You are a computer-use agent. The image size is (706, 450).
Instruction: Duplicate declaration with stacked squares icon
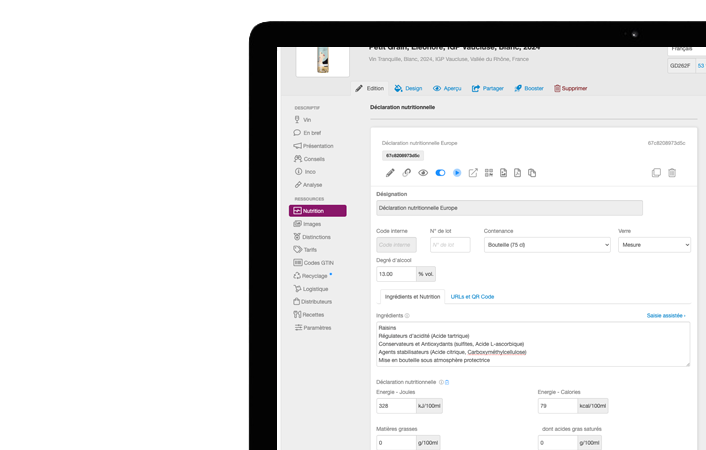pyautogui.click(x=656, y=173)
